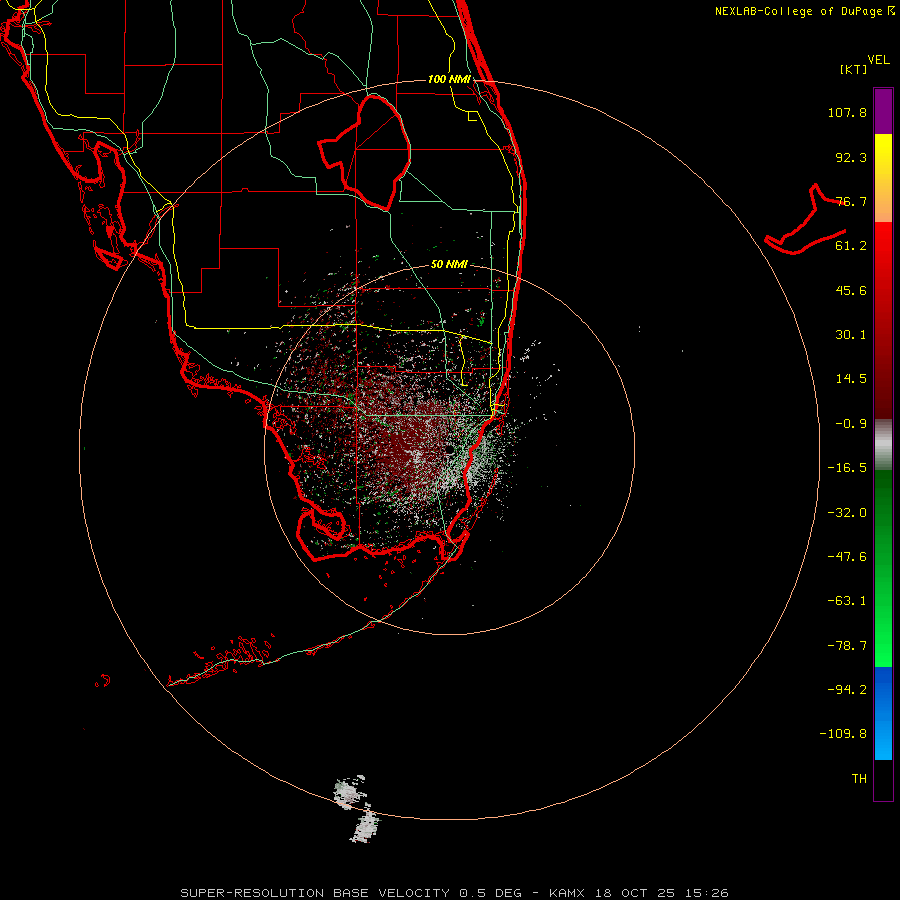This screenshot has width=900, height=900.
Task: Click the 100 NMI range ring label
Action: (449, 79)
